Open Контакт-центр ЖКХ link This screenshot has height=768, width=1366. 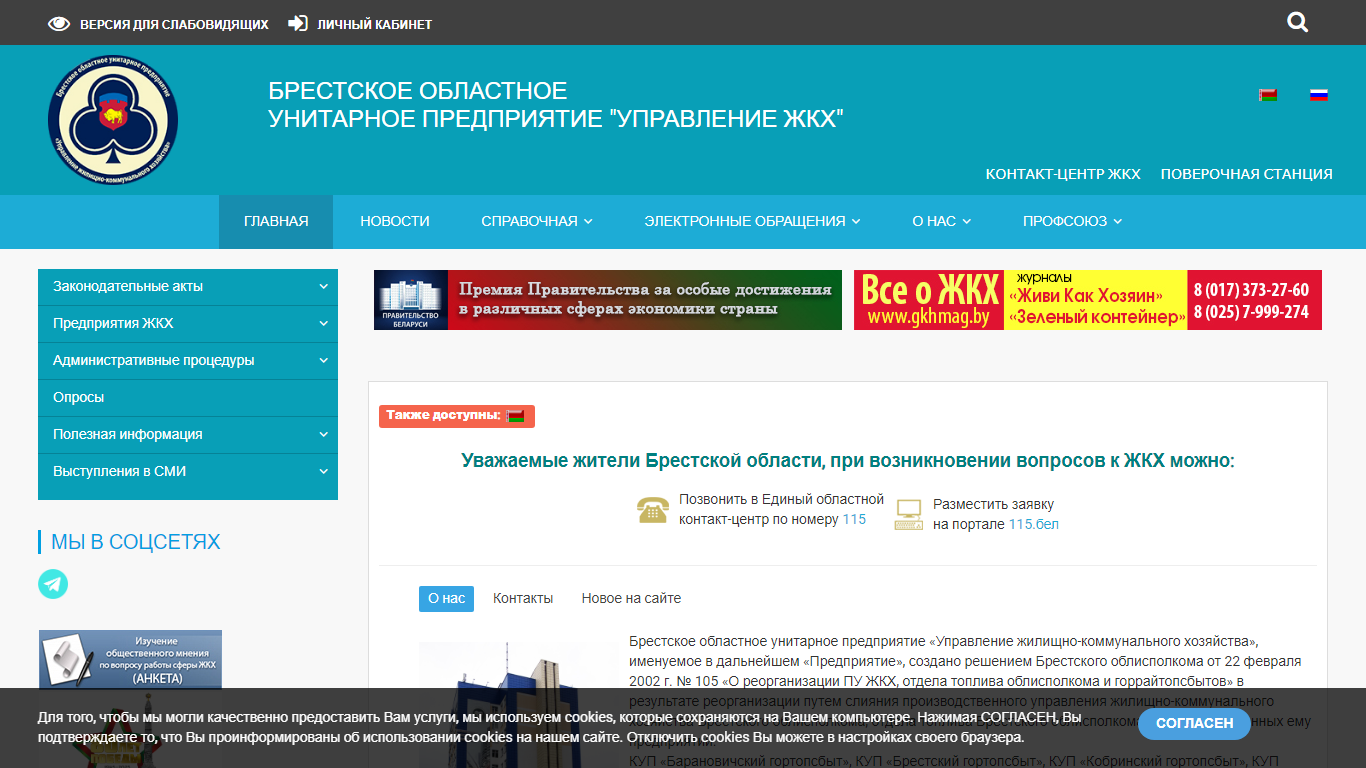(x=1063, y=174)
